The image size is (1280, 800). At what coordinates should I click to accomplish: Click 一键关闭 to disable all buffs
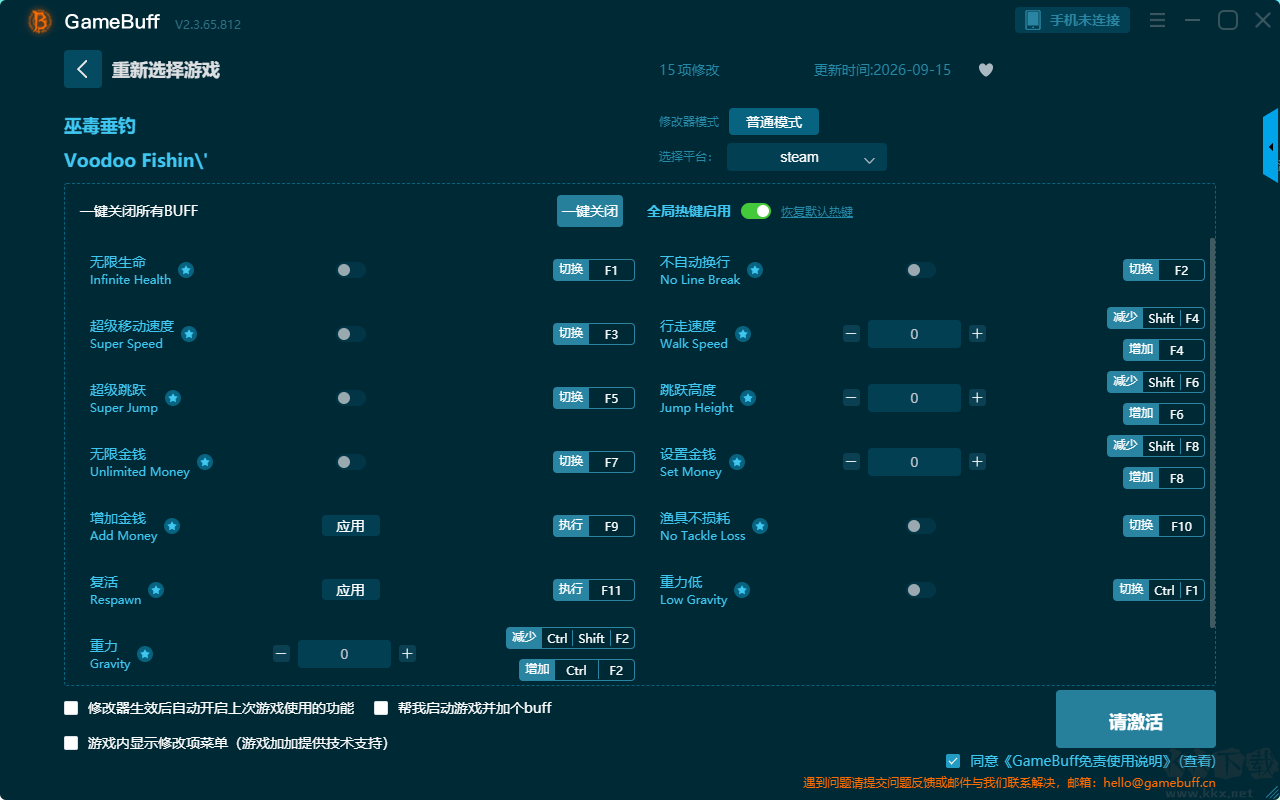pyautogui.click(x=590, y=211)
